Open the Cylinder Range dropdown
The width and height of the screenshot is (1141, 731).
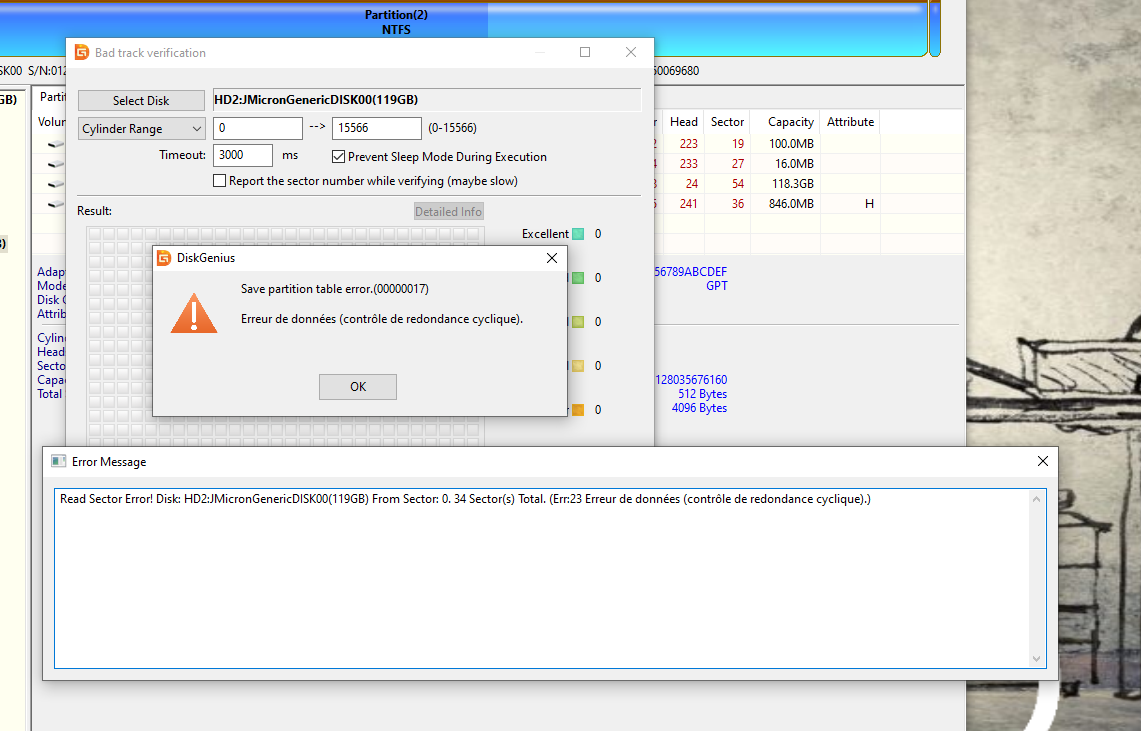pyautogui.click(x=141, y=129)
